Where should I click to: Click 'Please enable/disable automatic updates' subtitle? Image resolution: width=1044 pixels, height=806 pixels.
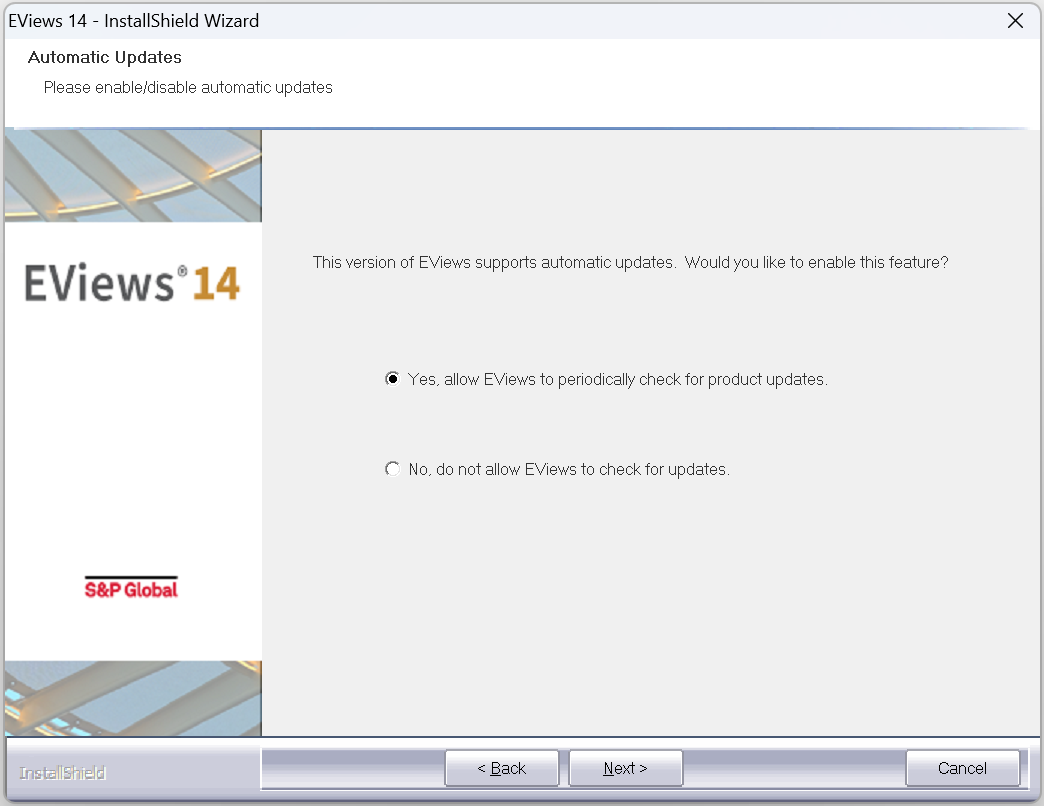(188, 87)
